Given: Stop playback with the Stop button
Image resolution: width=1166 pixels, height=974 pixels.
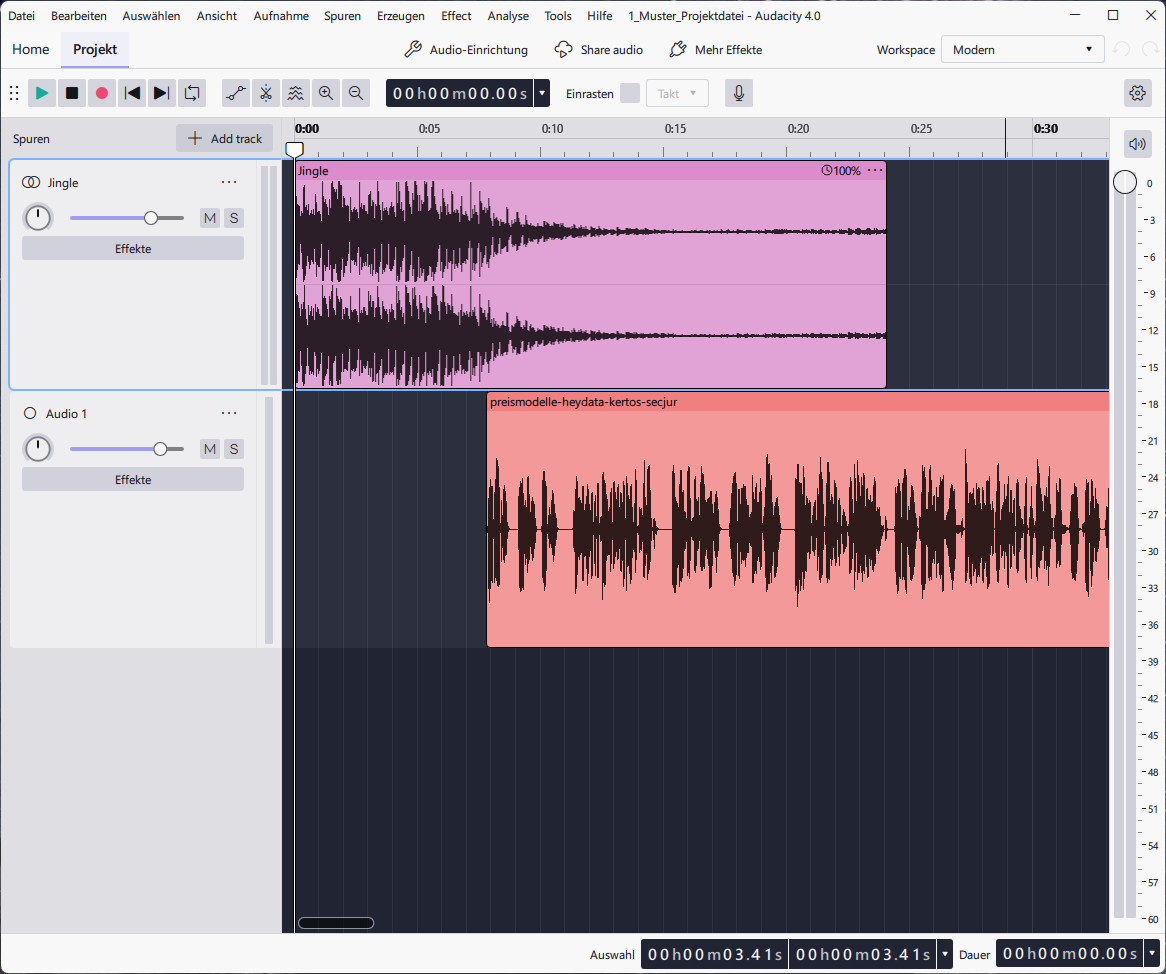Looking at the screenshot, I should pos(71,93).
